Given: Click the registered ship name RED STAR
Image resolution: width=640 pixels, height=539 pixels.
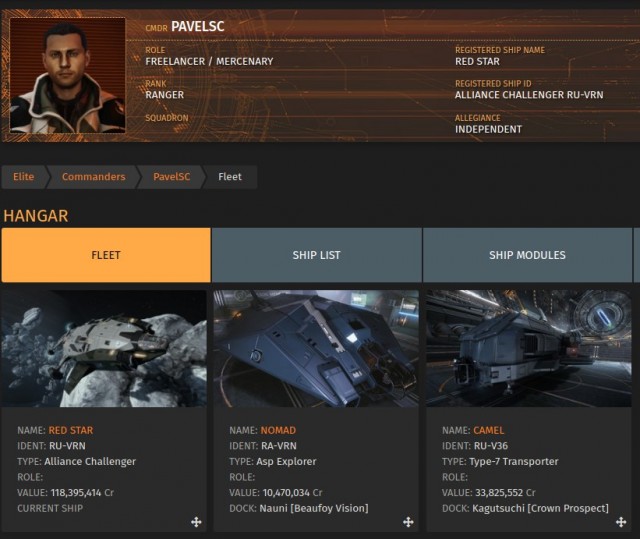Looking at the screenshot, I should (x=477, y=61).
